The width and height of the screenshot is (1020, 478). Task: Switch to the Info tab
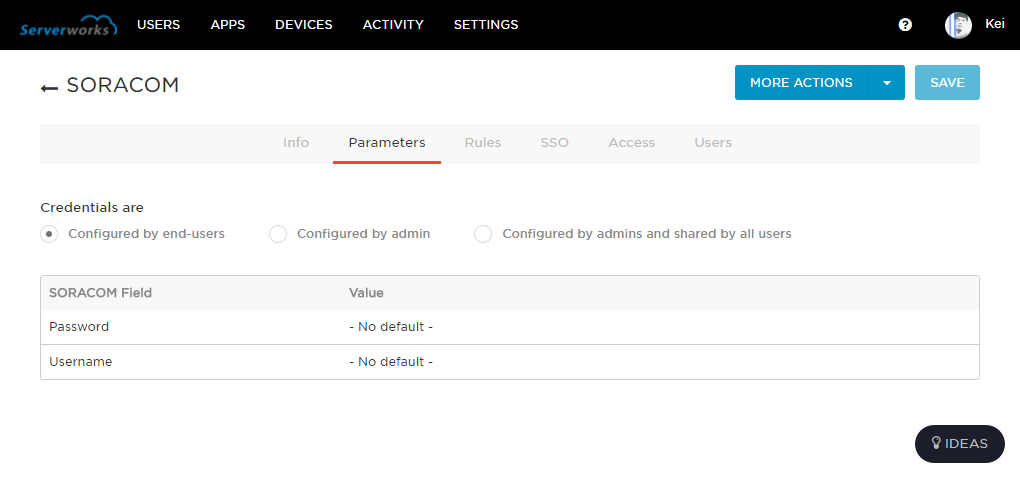point(296,143)
